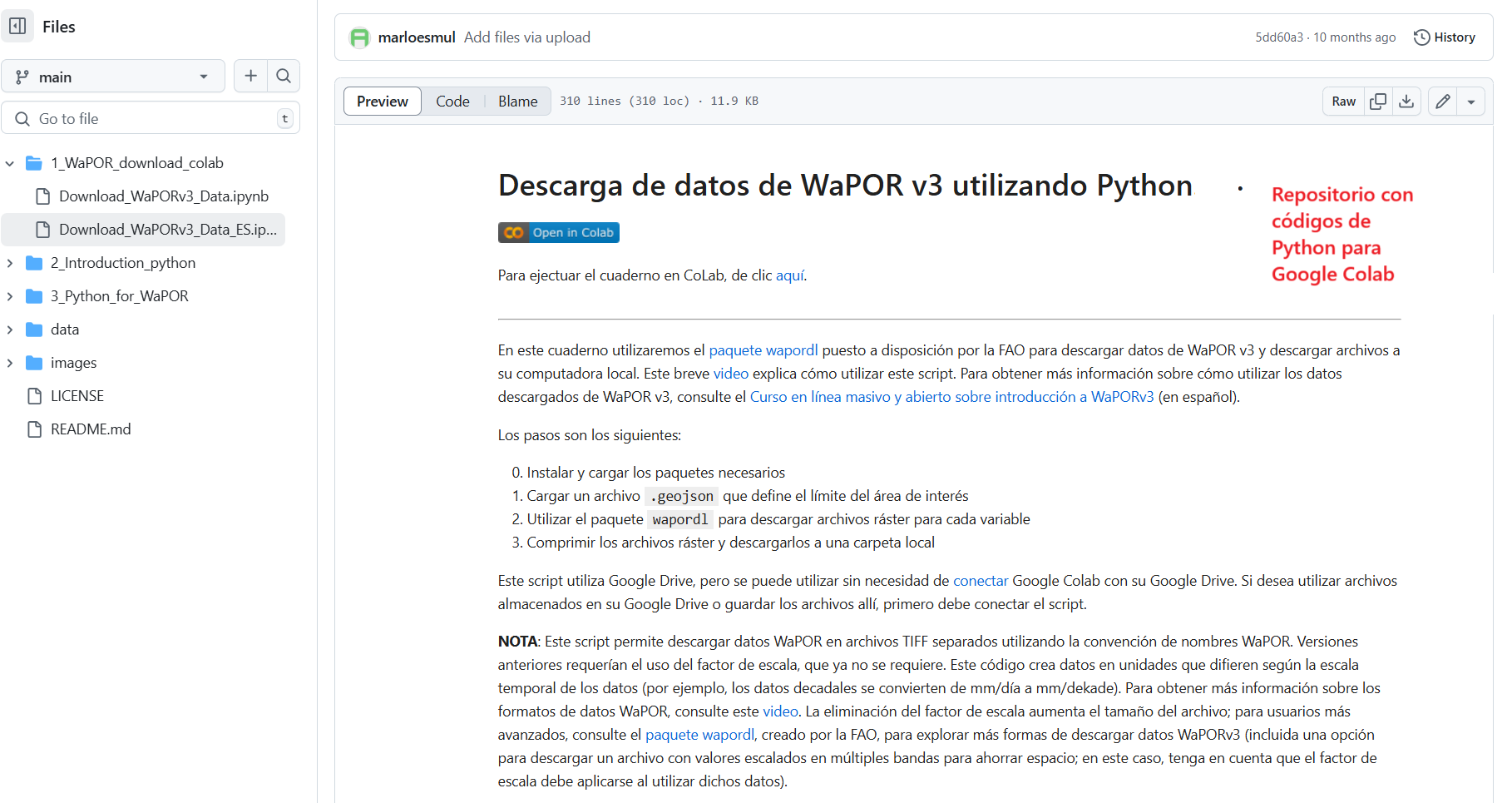
Task: Open the first 'paquete wapordl' link
Action: point(763,350)
